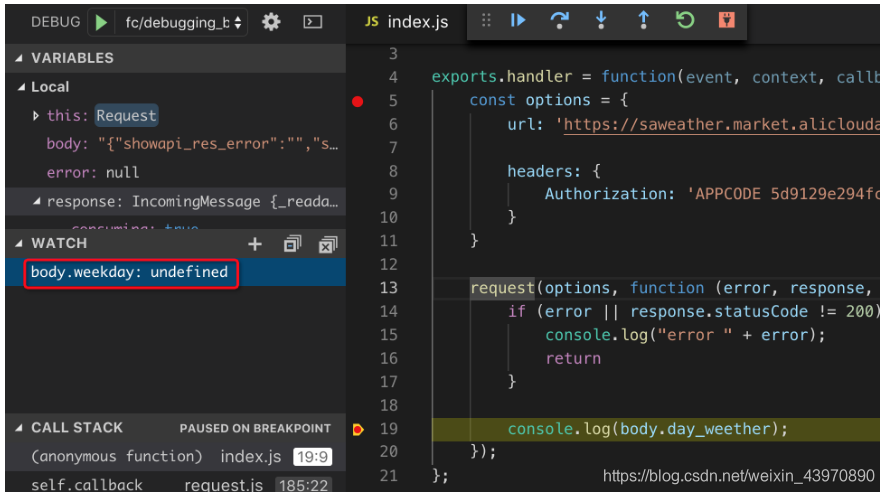Collapse the WATCH section

[19, 243]
